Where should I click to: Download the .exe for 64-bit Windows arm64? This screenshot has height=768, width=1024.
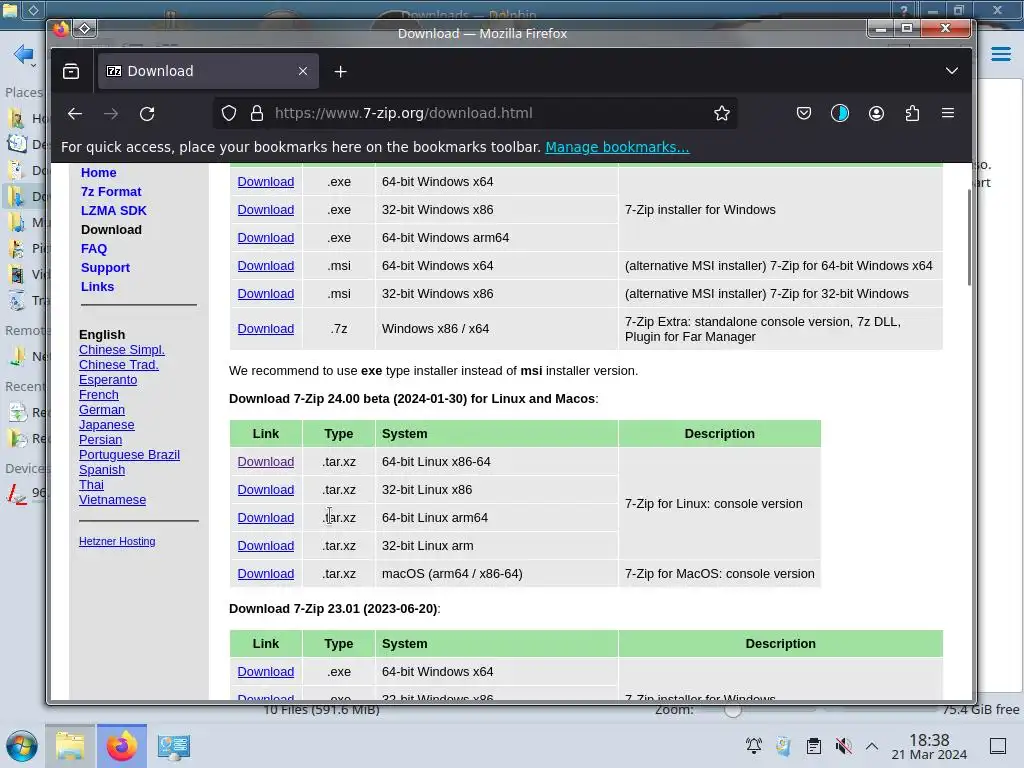point(266,238)
